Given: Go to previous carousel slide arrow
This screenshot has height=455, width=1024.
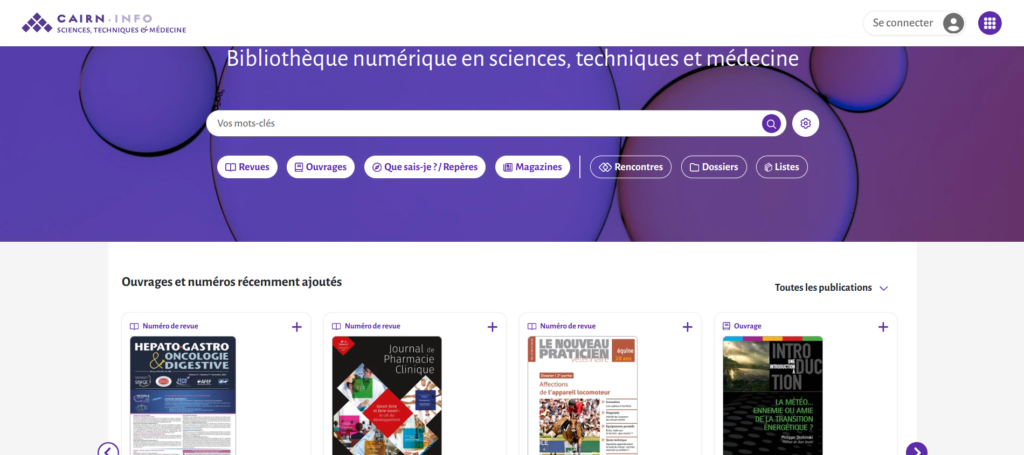Looking at the screenshot, I should click(x=108, y=450).
